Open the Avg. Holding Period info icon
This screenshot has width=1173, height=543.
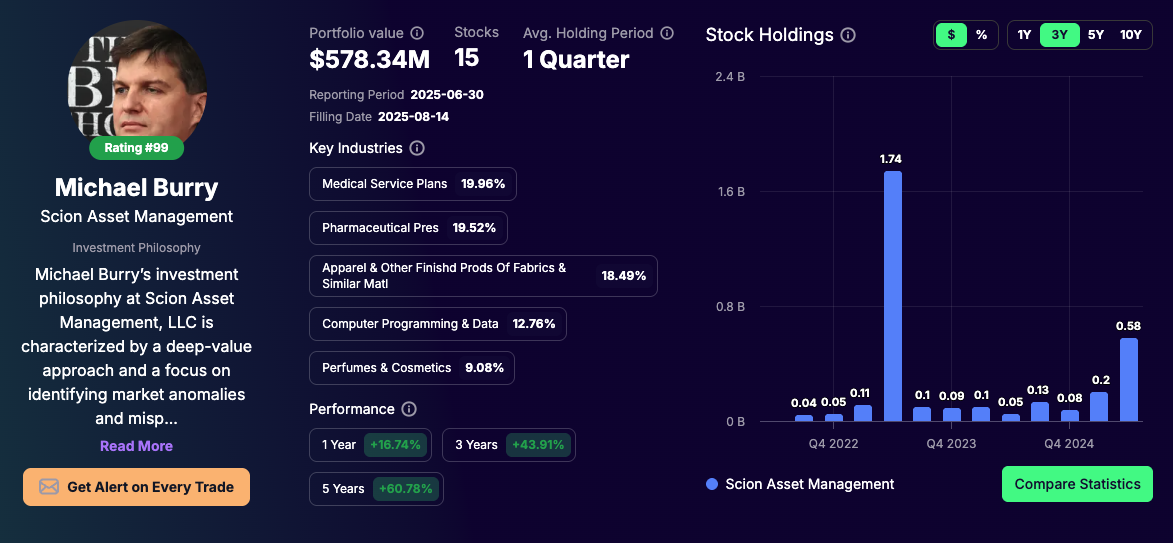click(667, 34)
